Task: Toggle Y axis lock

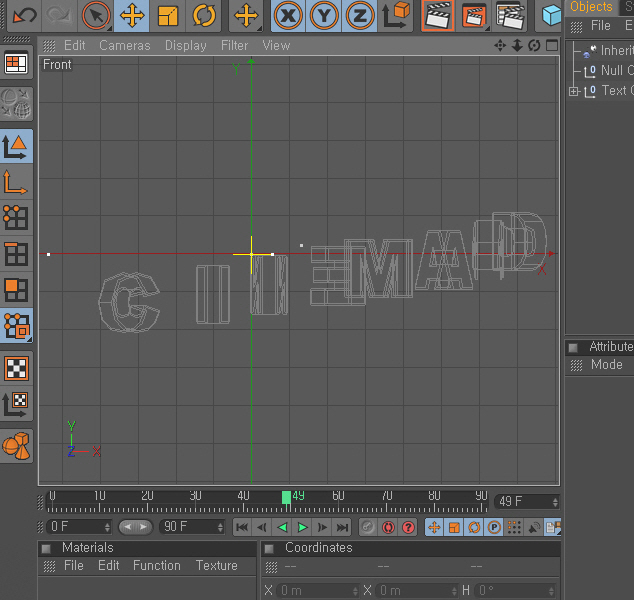Action: point(324,15)
